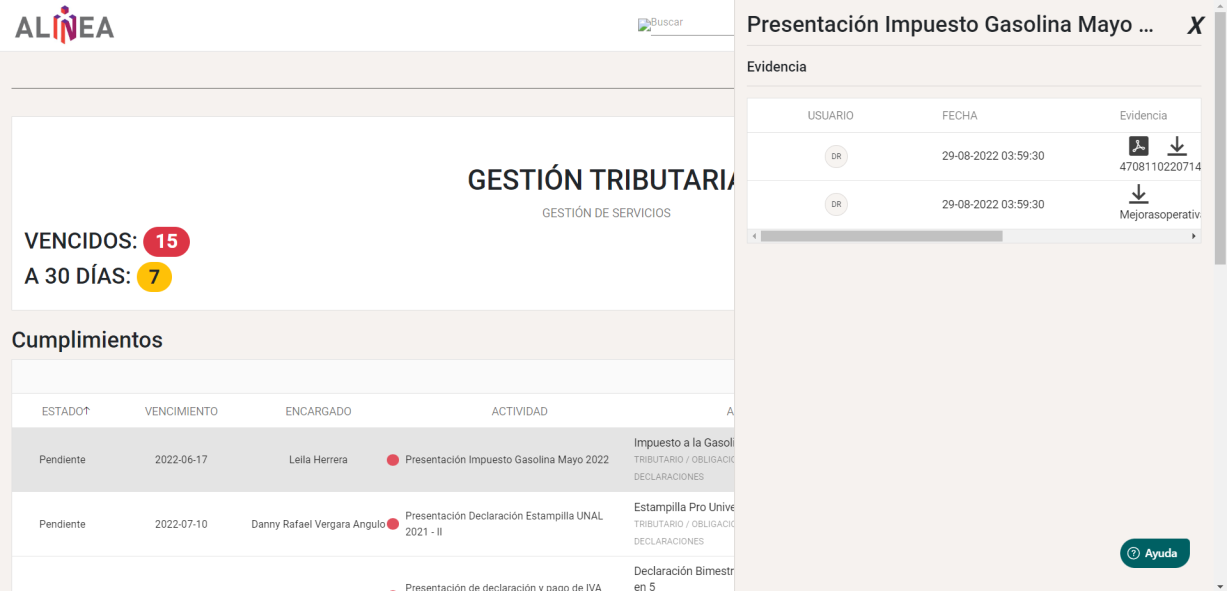The image size is (1227, 591).
Task: Click the red status dot beside Impuesto Gasolina
Action: (393, 460)
